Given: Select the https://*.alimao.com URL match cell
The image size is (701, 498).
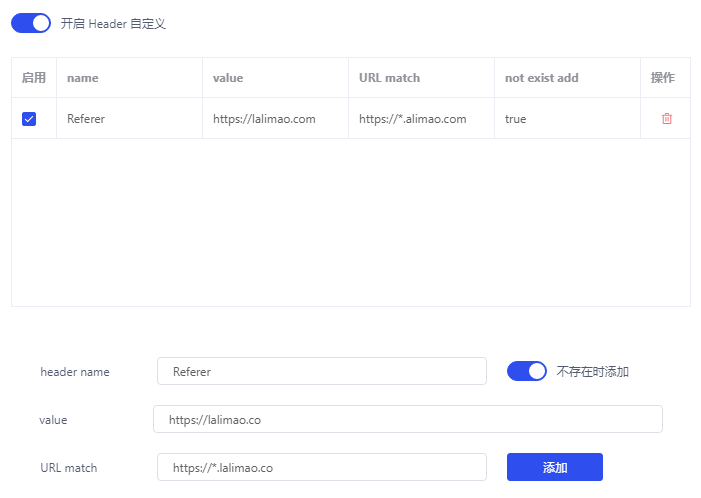Looking at the screenshot, I should point(422,118).
